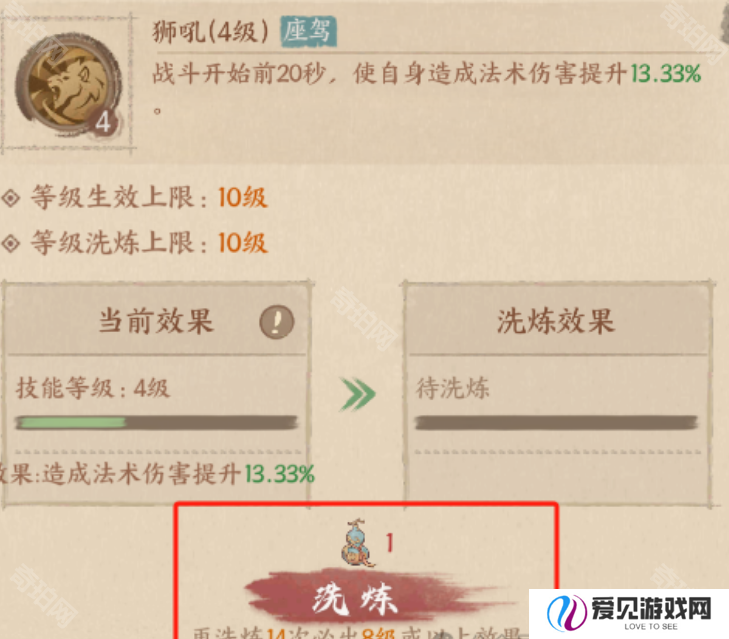The image size is (729, 639).
Task: Click the 爱见游戏网 logo
Action: tap(629, 613)
